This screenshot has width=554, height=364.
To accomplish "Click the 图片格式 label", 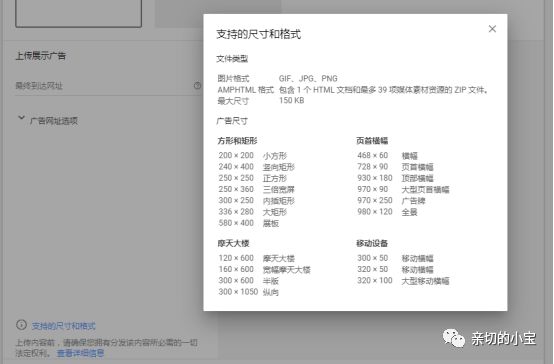I will 234,78.
